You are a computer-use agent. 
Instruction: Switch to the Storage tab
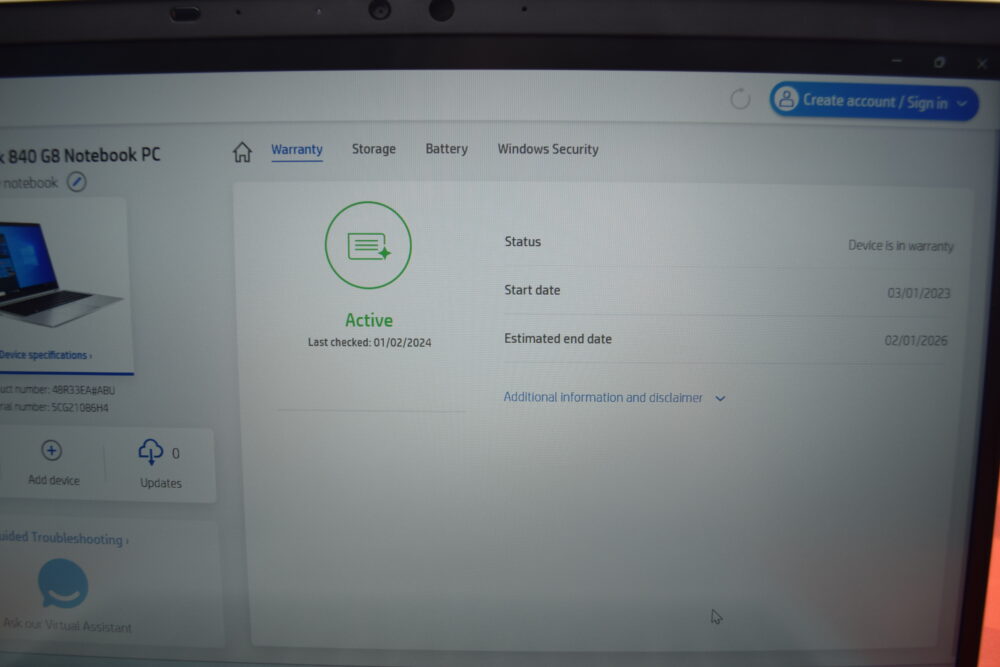click(374, 149)
